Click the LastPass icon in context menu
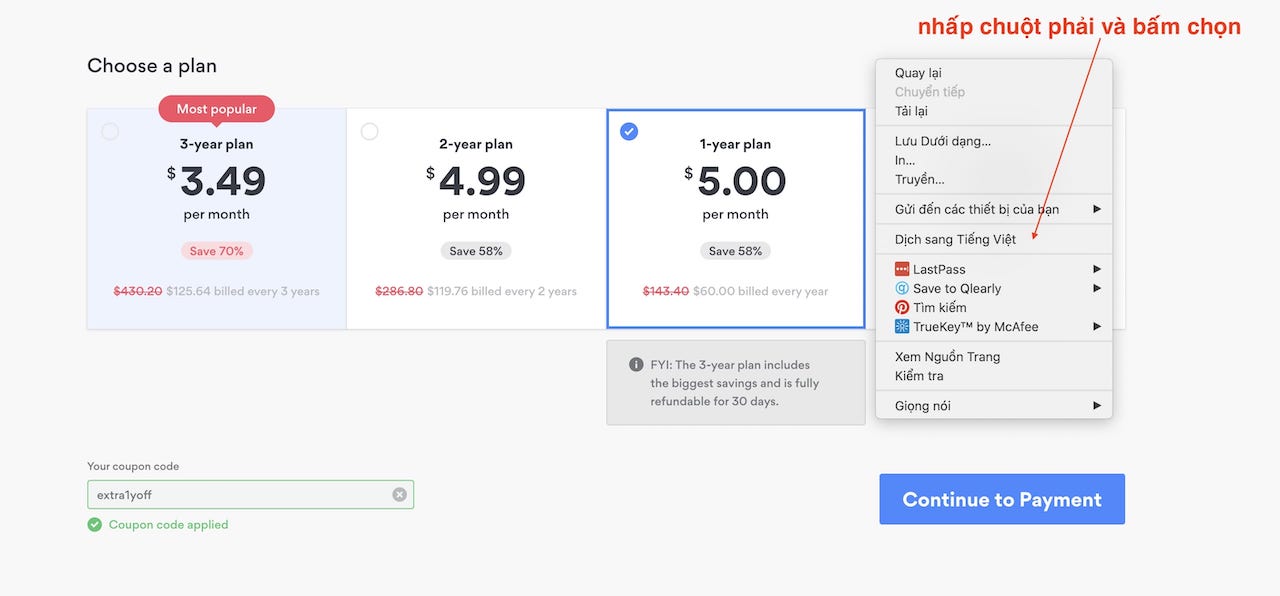This screenshot has height=596, width=1280. (902, 269)
